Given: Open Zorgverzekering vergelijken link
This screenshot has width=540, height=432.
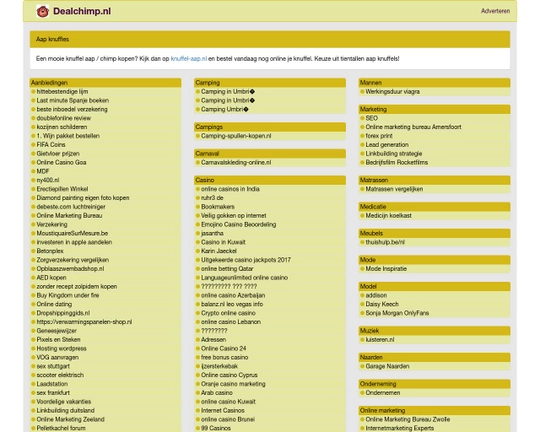Looking at the screenshot, I should tap(73, 260).
